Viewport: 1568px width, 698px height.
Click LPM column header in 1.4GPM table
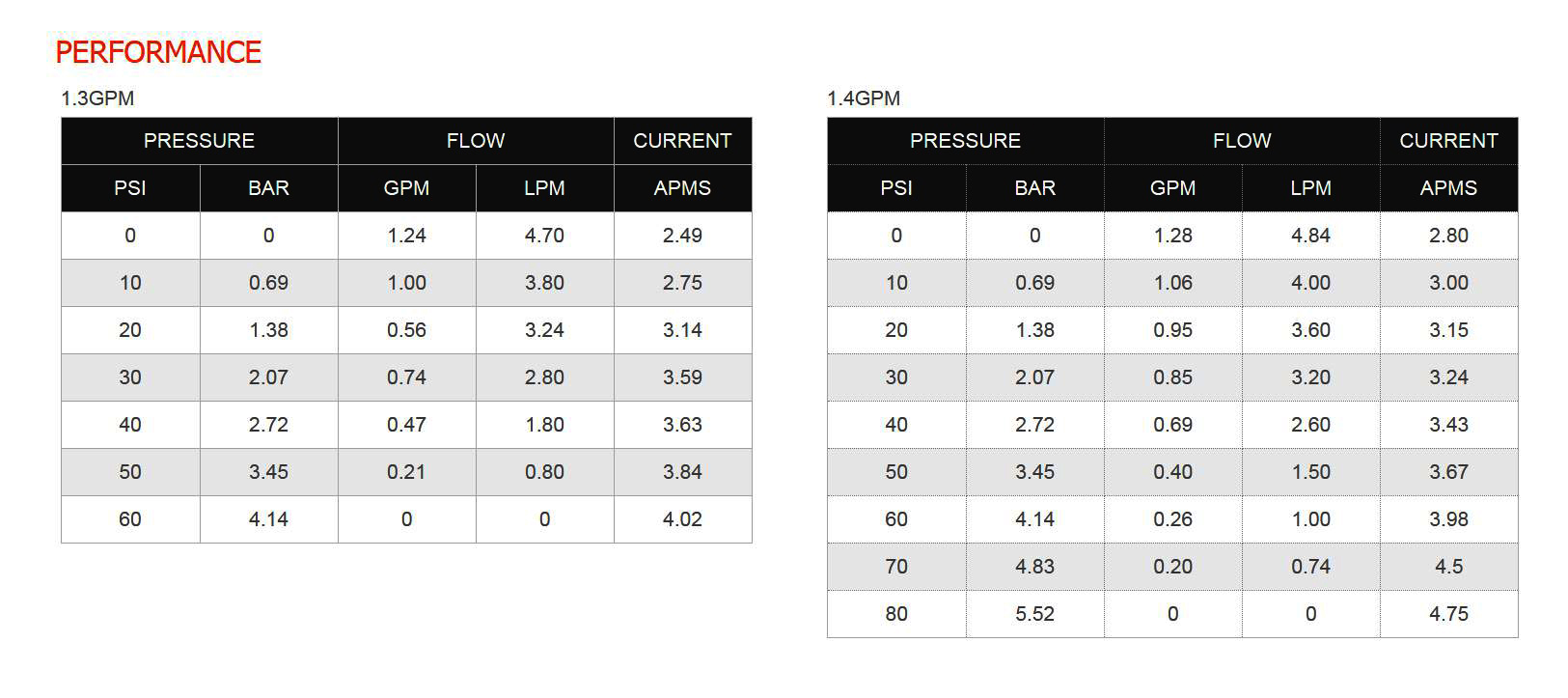tap(1310, 188)
